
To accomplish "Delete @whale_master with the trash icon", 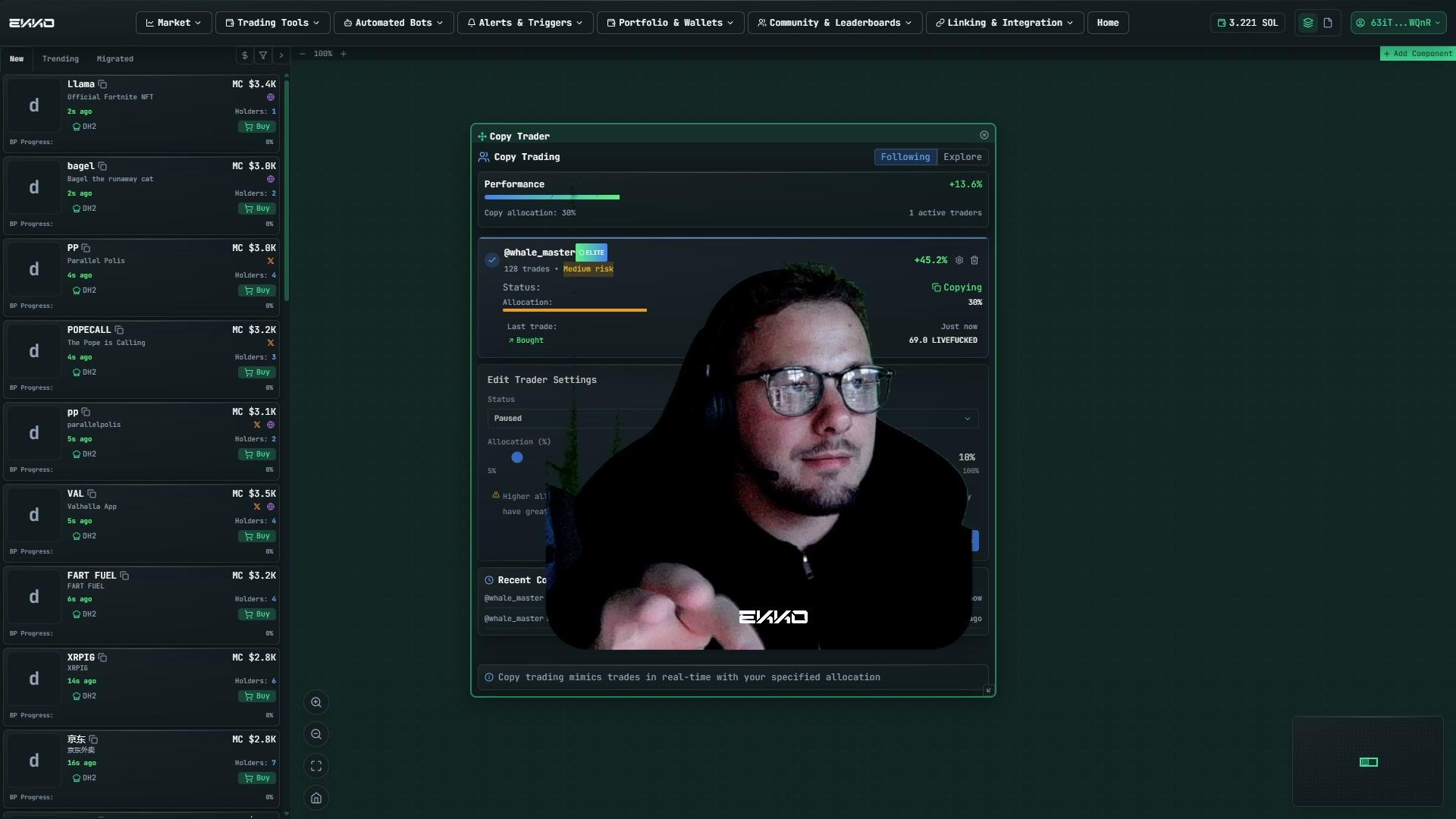I will (974, 260).
